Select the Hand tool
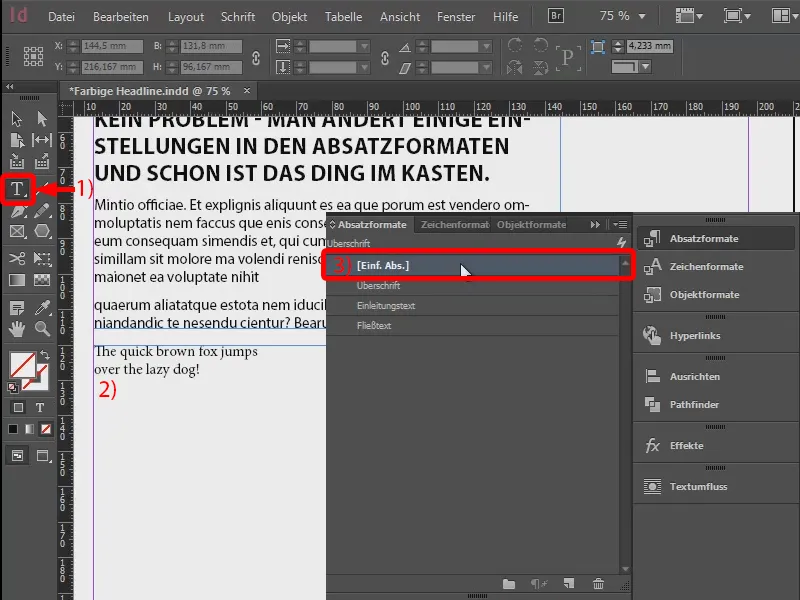Viewport: 800px width, 600px height. (x=16, y=329)
